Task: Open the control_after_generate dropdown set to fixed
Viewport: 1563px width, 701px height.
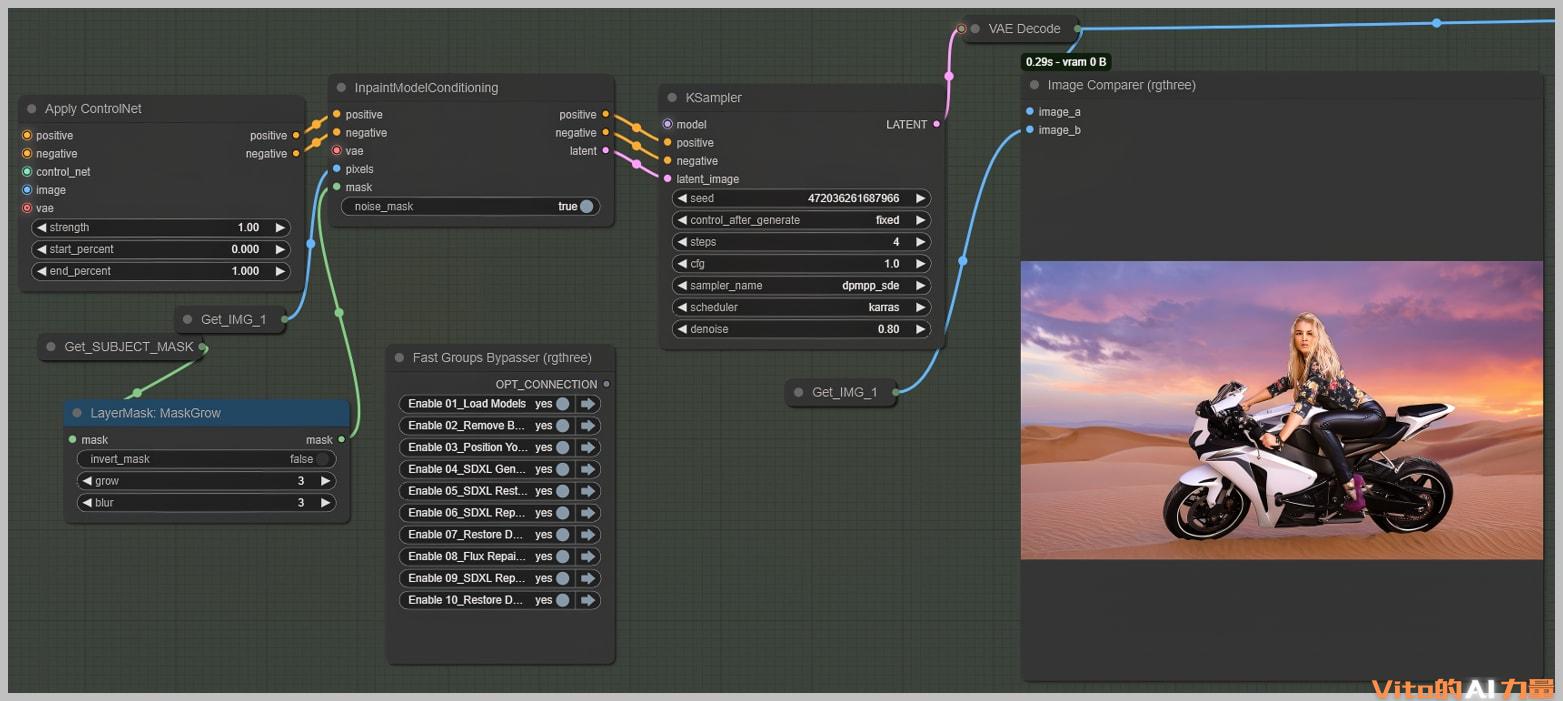Action: [802, 220]
